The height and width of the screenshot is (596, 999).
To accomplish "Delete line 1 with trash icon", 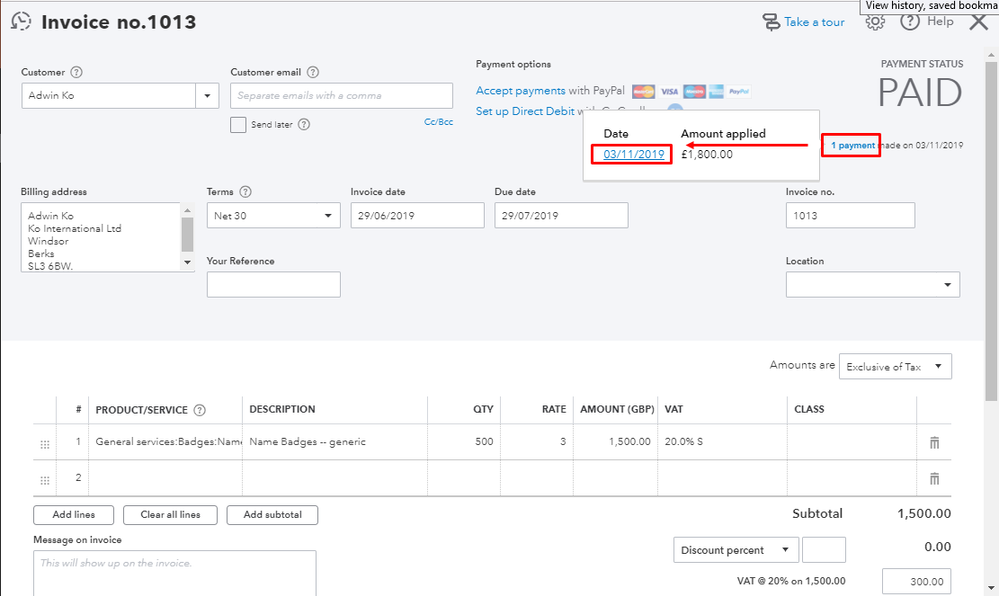I will coord(934,442).
